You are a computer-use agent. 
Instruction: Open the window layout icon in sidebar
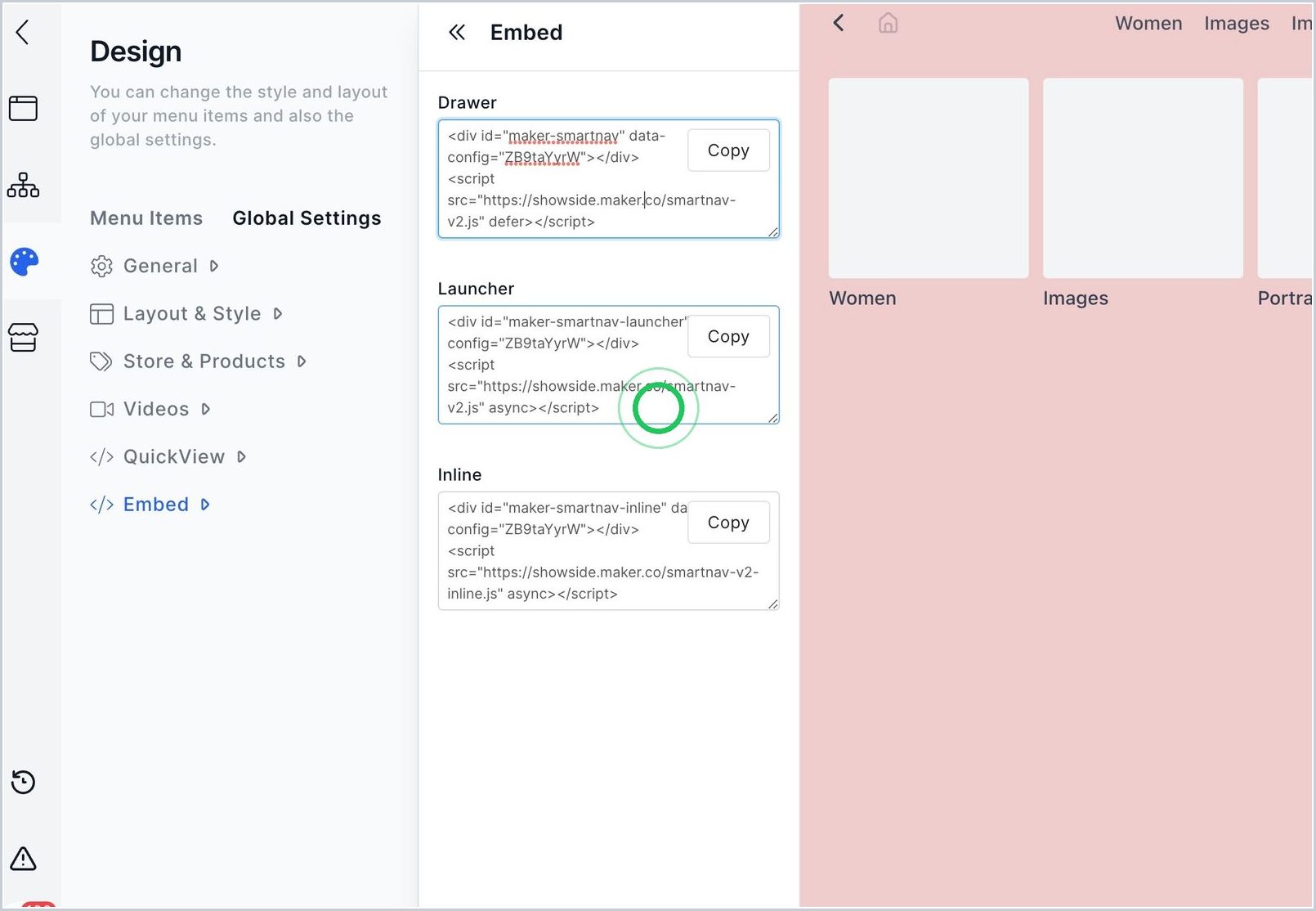click(23, 108)
